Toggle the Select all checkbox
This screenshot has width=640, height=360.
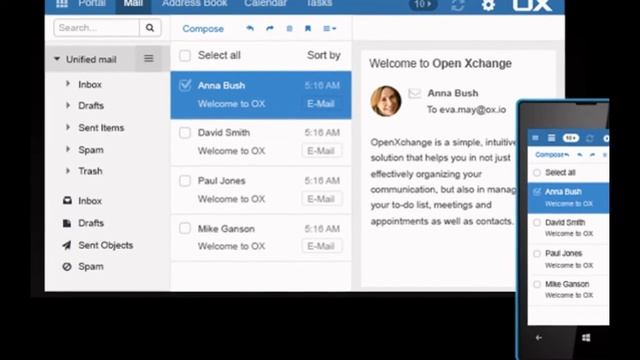coord(185,56)
